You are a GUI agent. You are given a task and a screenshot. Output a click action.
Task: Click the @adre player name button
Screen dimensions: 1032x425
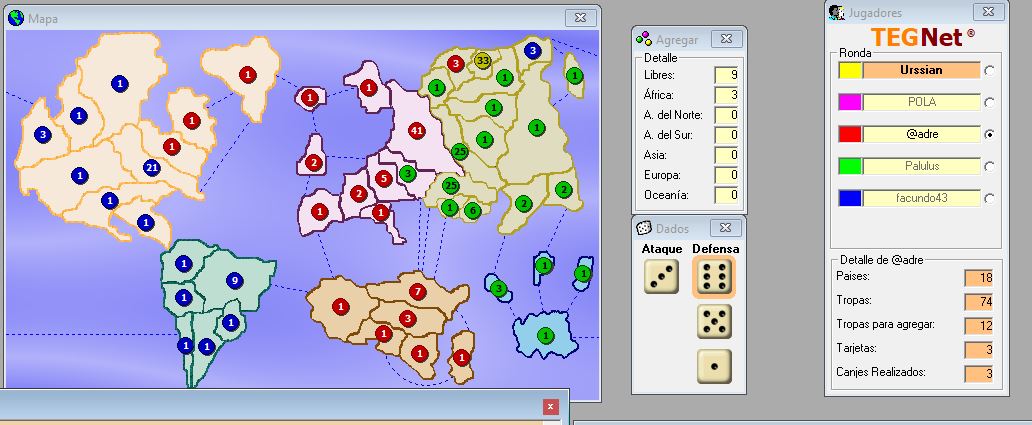pos(921,134)
